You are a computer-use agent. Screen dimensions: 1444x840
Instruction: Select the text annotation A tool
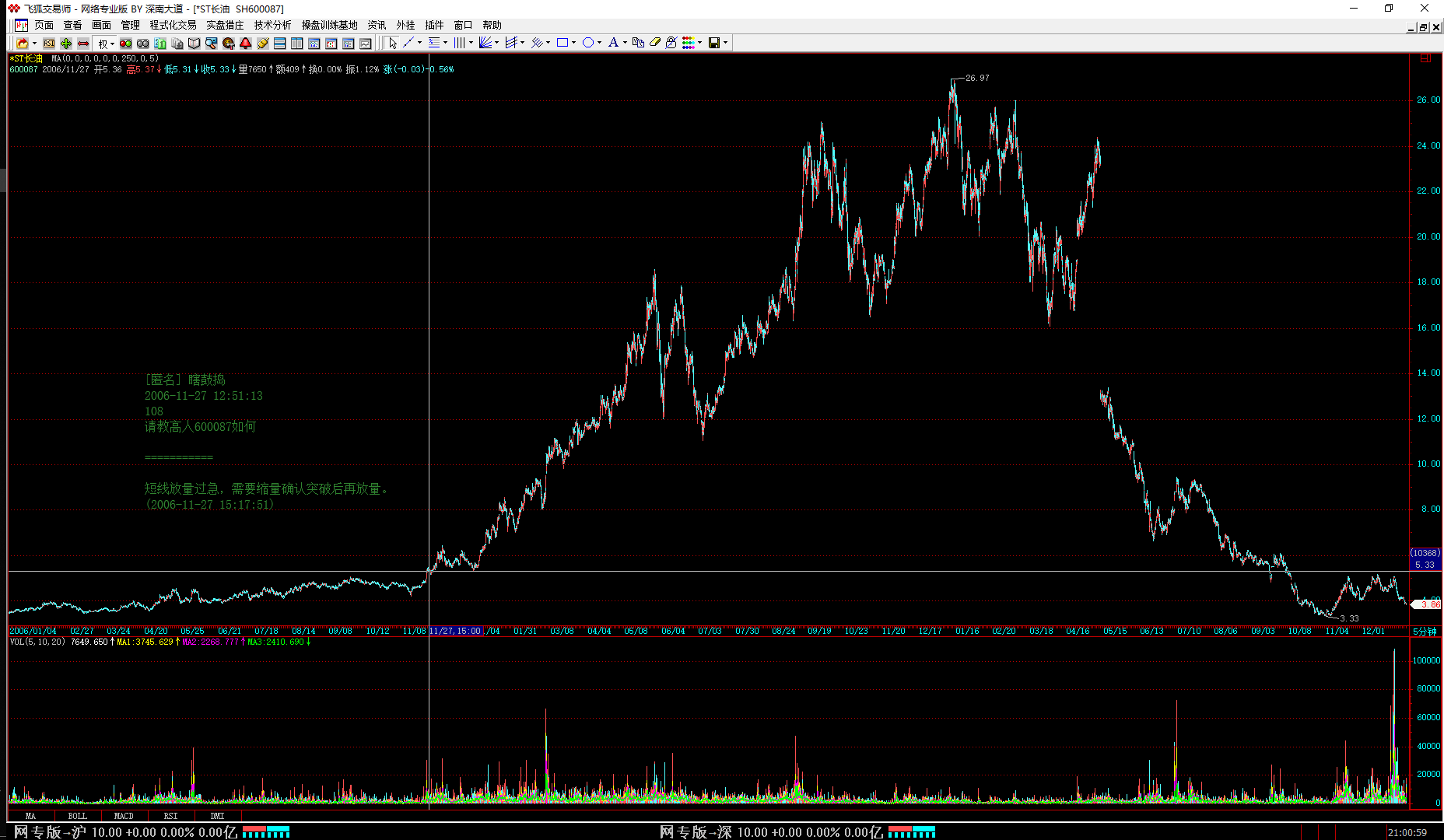pos(613,44)
